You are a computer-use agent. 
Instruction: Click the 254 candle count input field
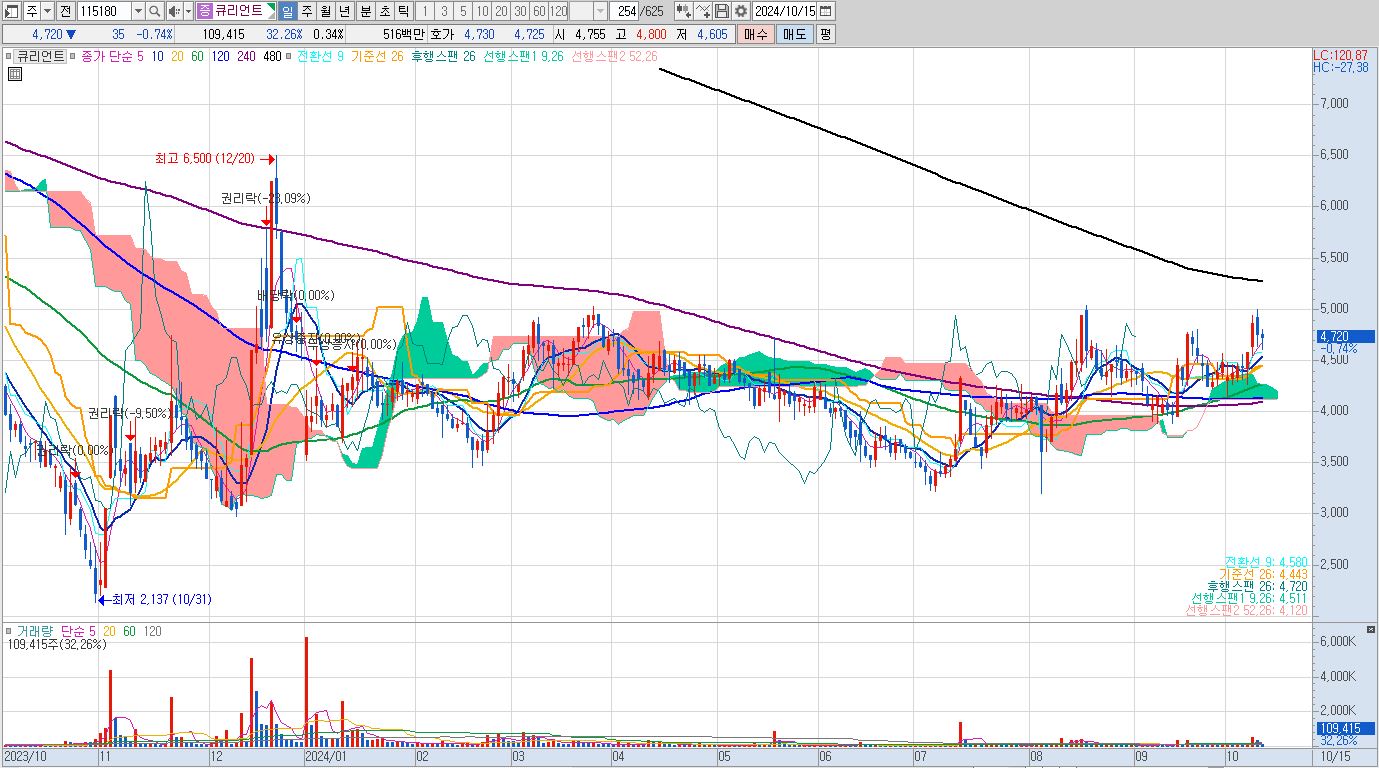click(624, 11)
